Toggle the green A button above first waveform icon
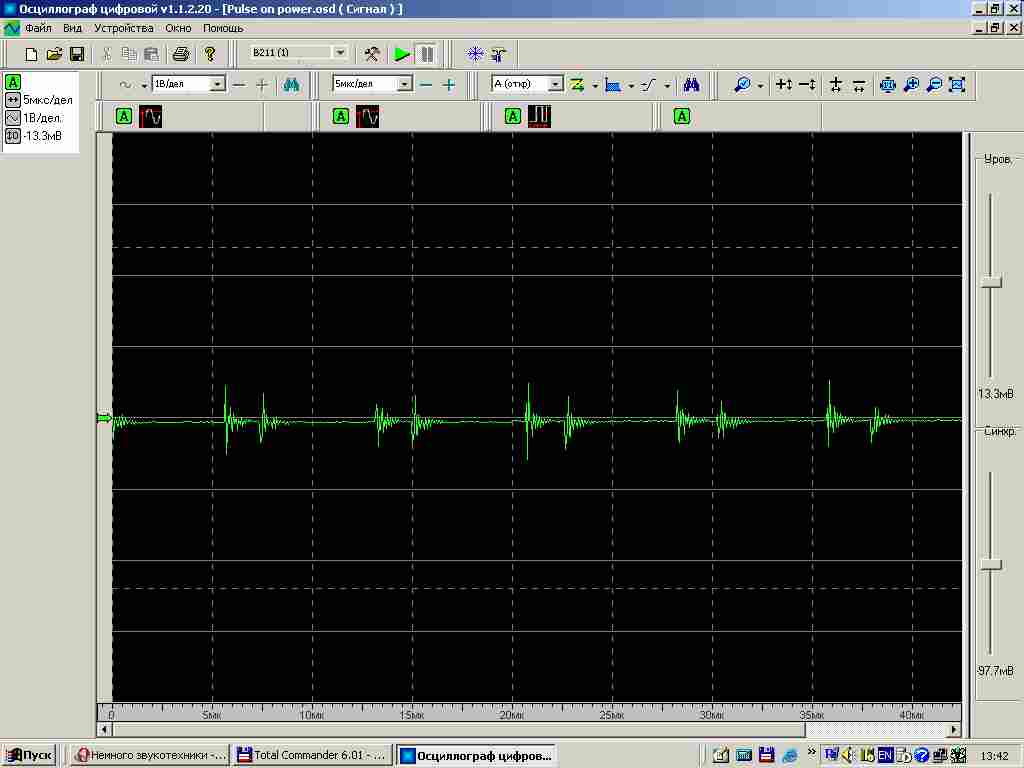Image resolution: width=1024 pixels, height=768 pixels. pyautogui.click(x=124, y=117)
